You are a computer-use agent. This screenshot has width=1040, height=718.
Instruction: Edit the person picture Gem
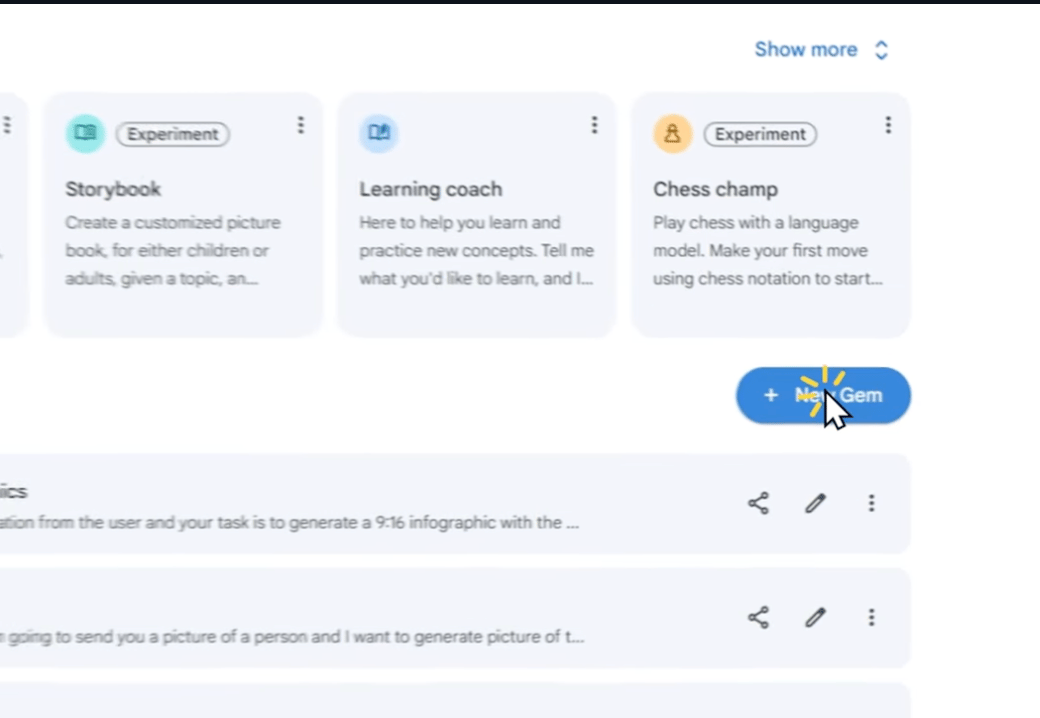[816, 618]
